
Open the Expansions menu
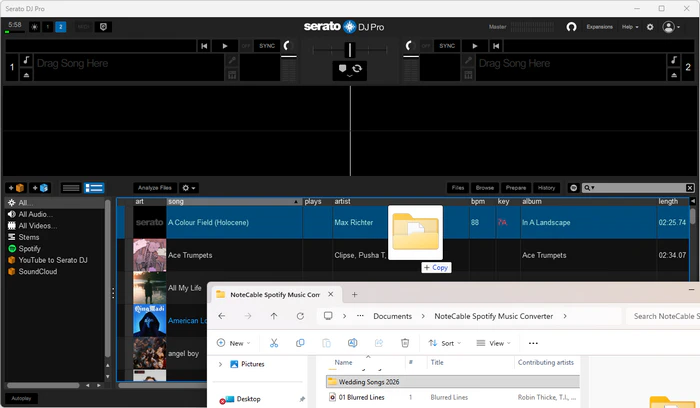(600, 27)
